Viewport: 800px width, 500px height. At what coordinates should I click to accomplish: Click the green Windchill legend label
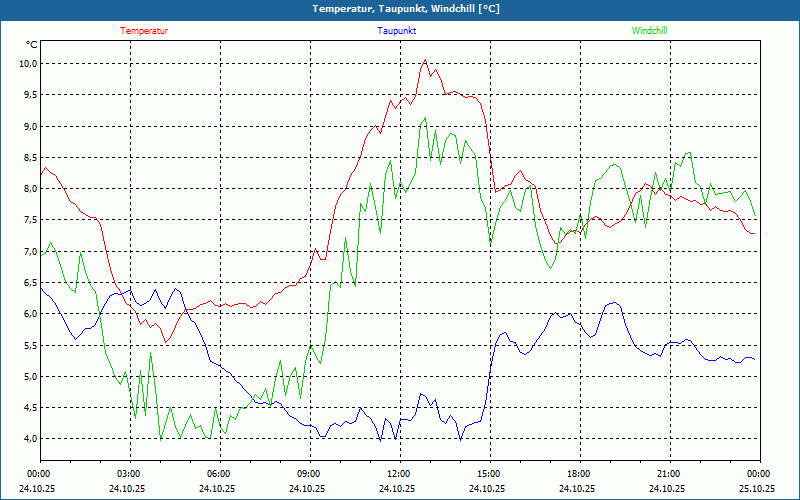coord(649,31)
